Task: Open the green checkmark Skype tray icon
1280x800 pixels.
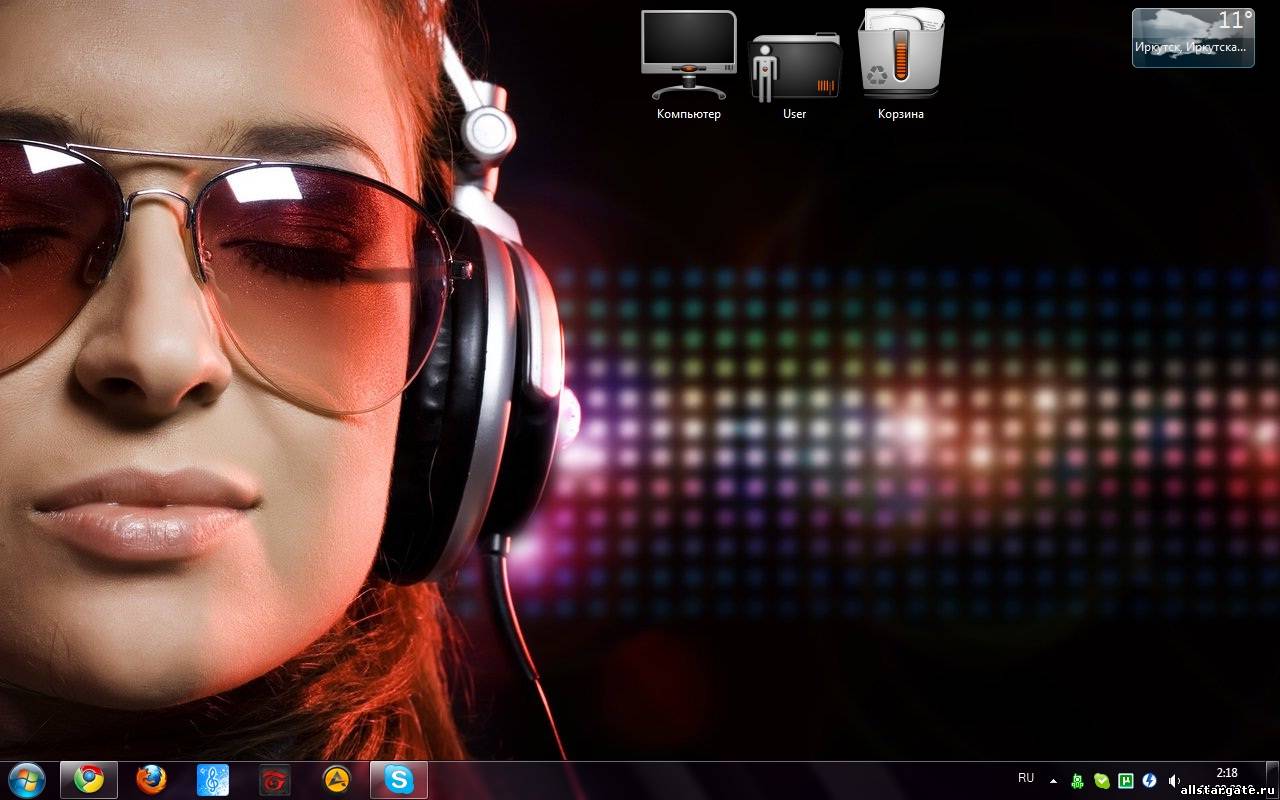Action: [1102, 780]
